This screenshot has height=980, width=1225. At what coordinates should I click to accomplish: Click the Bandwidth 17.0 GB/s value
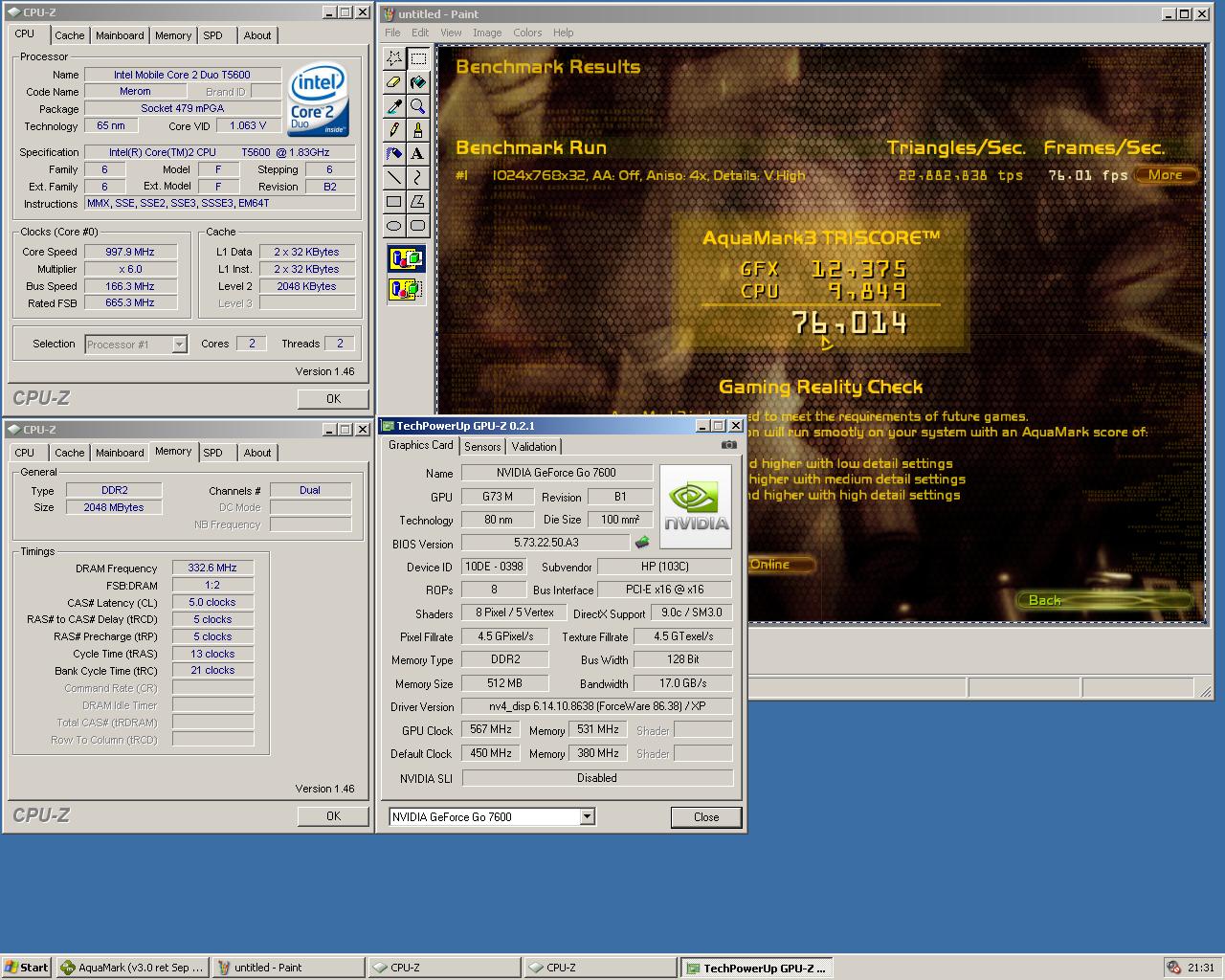(683, 683)
